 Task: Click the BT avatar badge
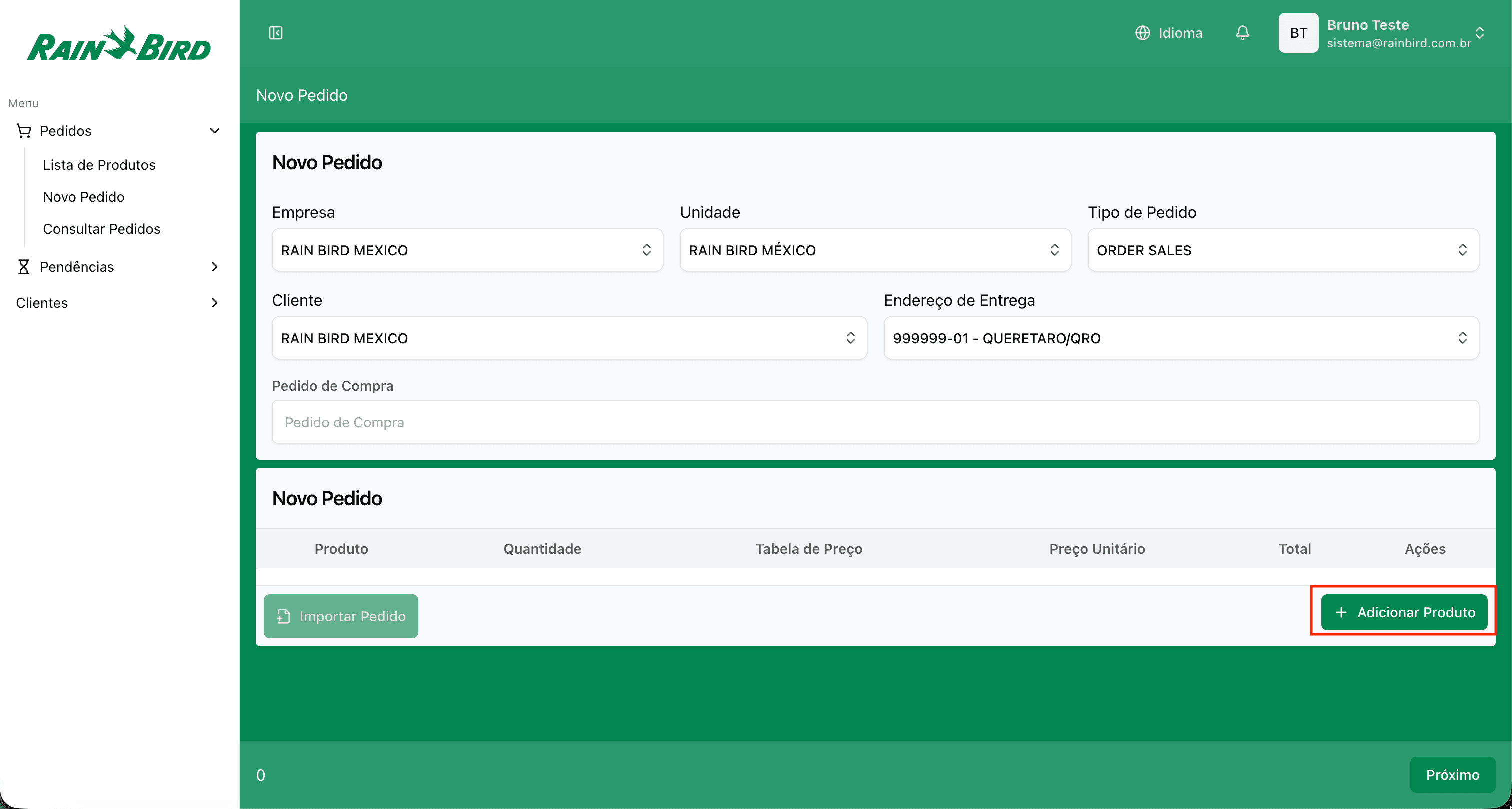[x=1298, y=33]
